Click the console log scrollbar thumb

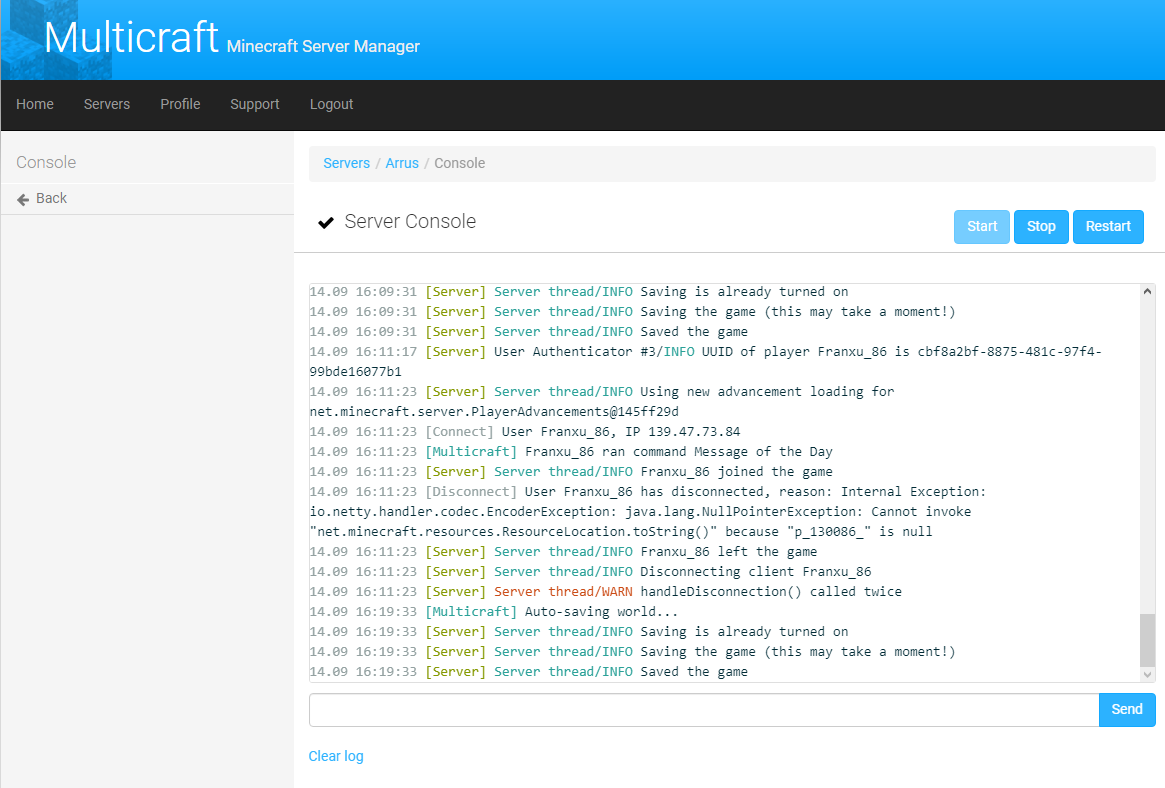(x=1148, y=640)
